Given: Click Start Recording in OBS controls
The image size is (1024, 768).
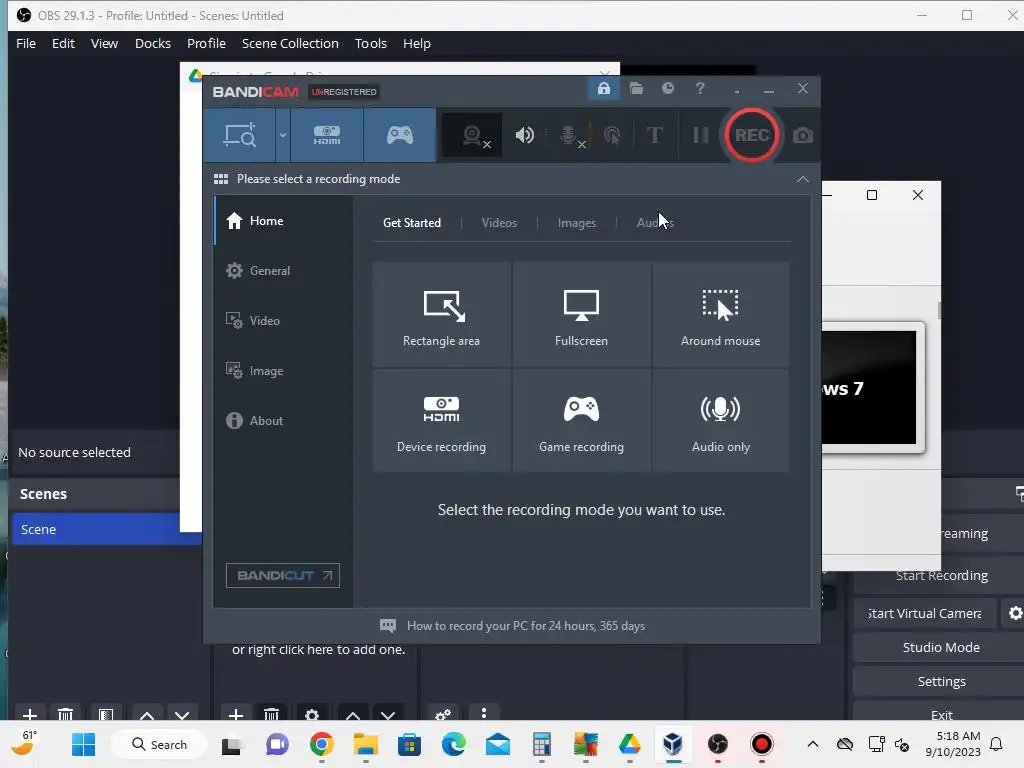Looking at the screenshot, I should click(x=941, y=575).
